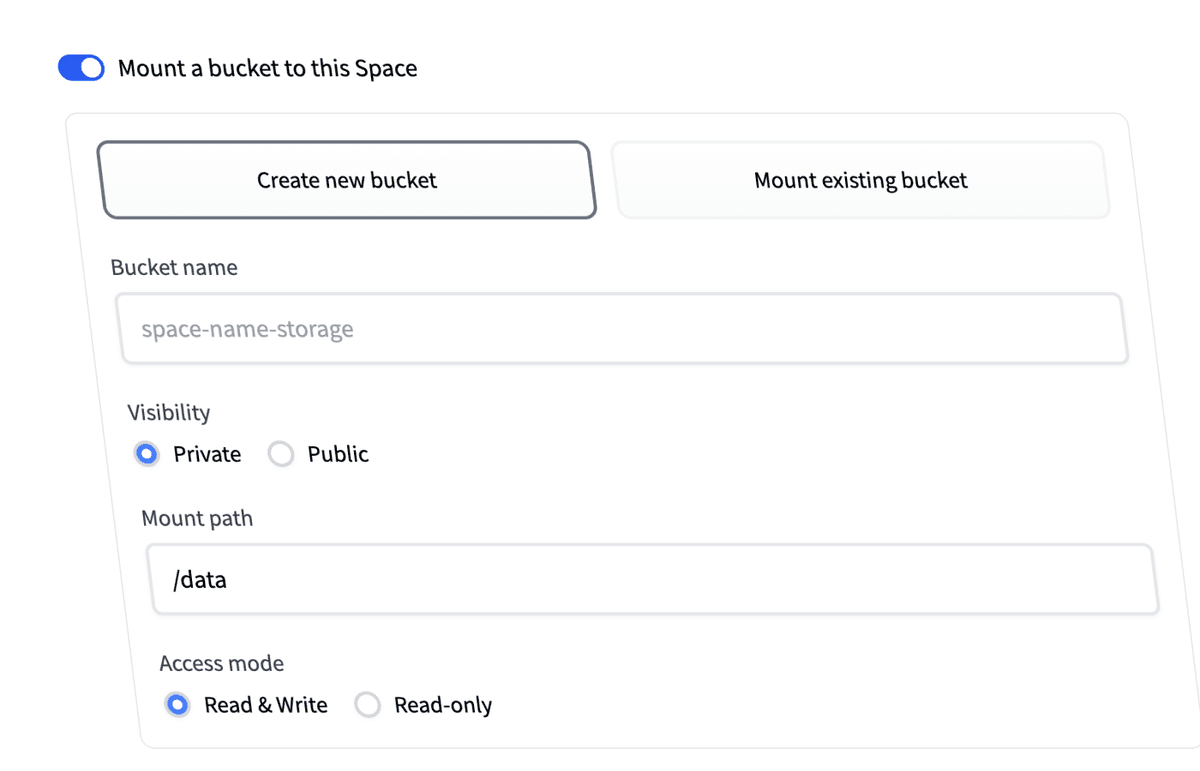Switch to the Mount existing bucket tab

(860, 180)
